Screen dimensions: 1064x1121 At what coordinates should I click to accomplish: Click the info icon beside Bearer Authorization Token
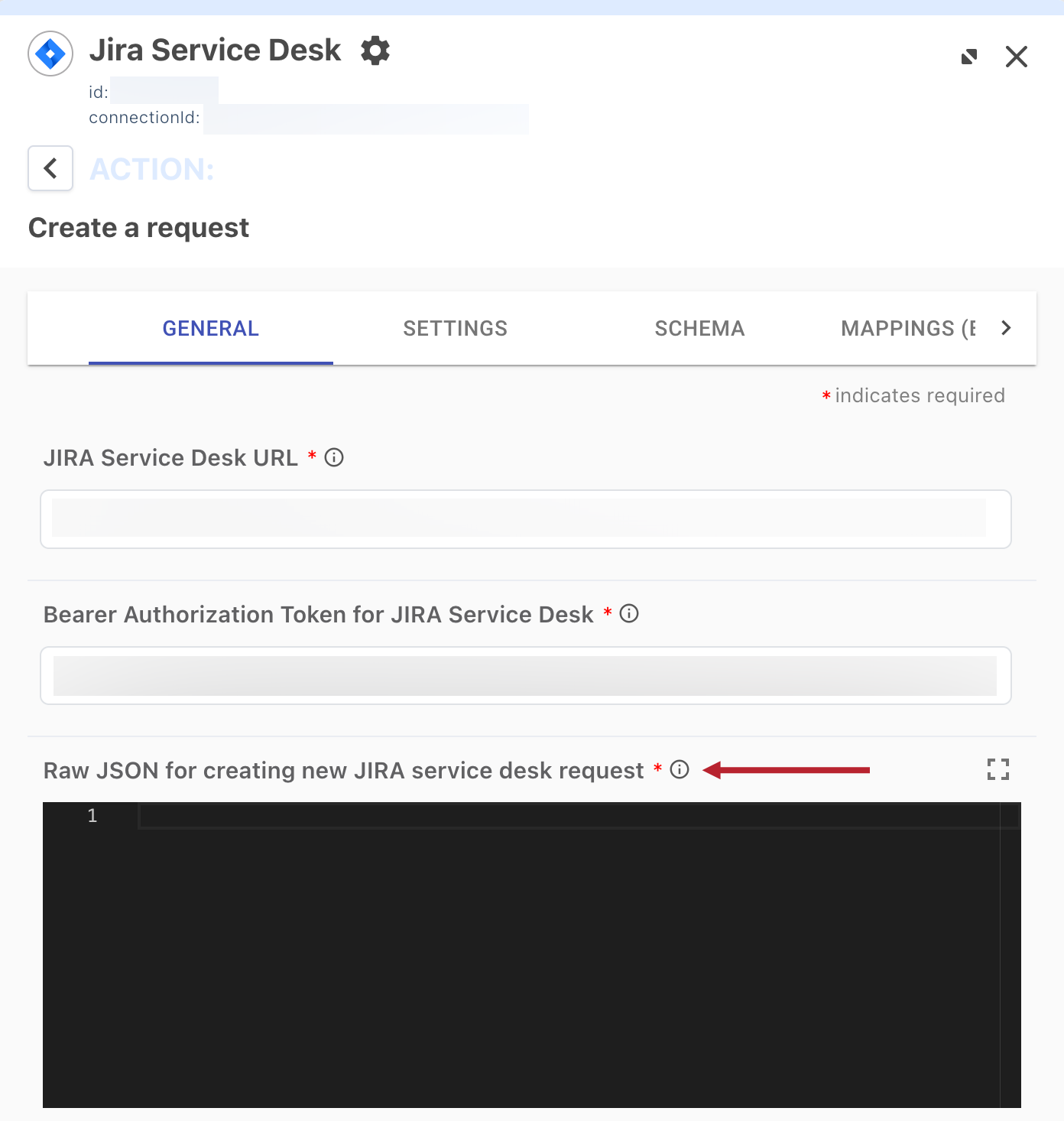point(628,613)
